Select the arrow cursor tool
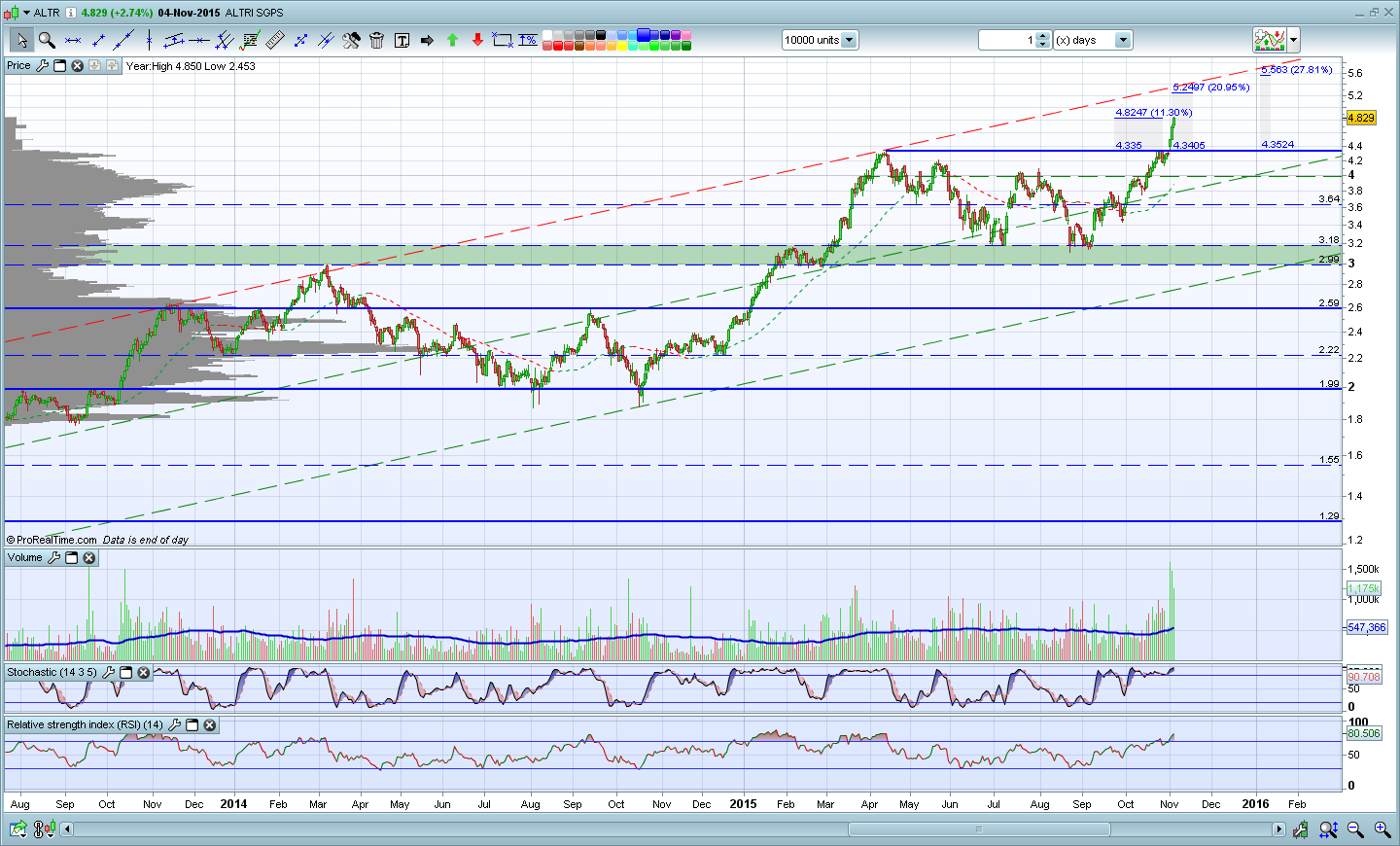Screen dimensions: 1400x846 [x=20, y=40]
